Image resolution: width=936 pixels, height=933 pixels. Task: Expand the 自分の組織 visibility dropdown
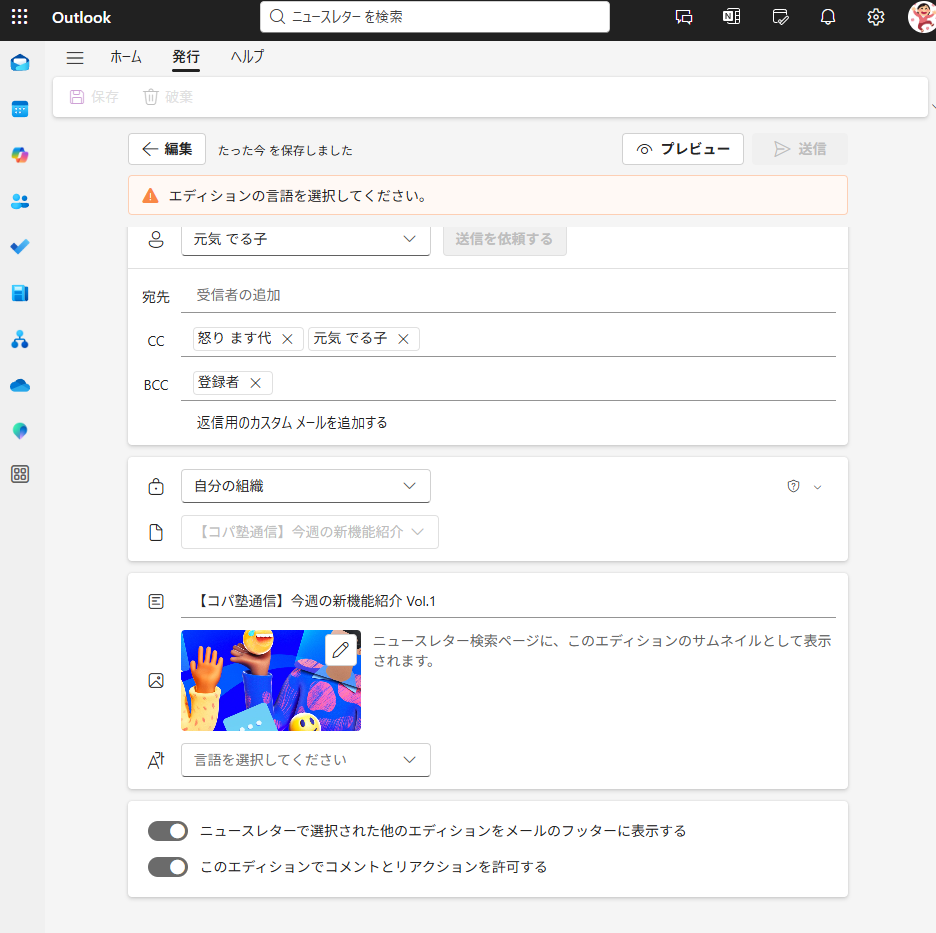click(x=305, y=486)
